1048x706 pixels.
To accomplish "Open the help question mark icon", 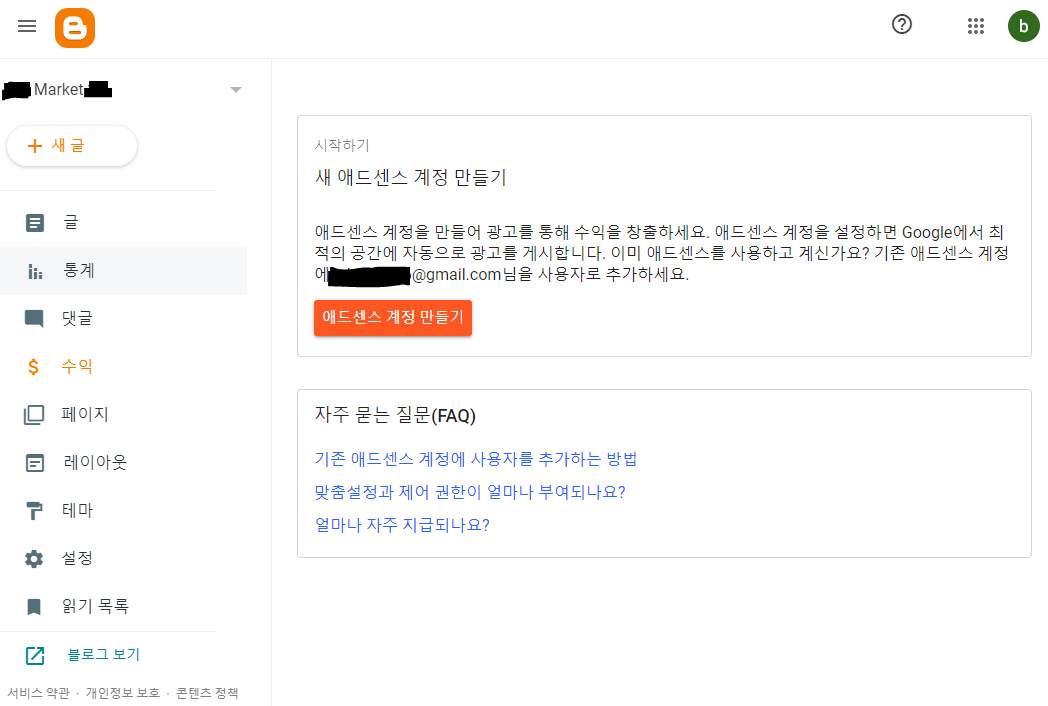I will pos(902,25).
